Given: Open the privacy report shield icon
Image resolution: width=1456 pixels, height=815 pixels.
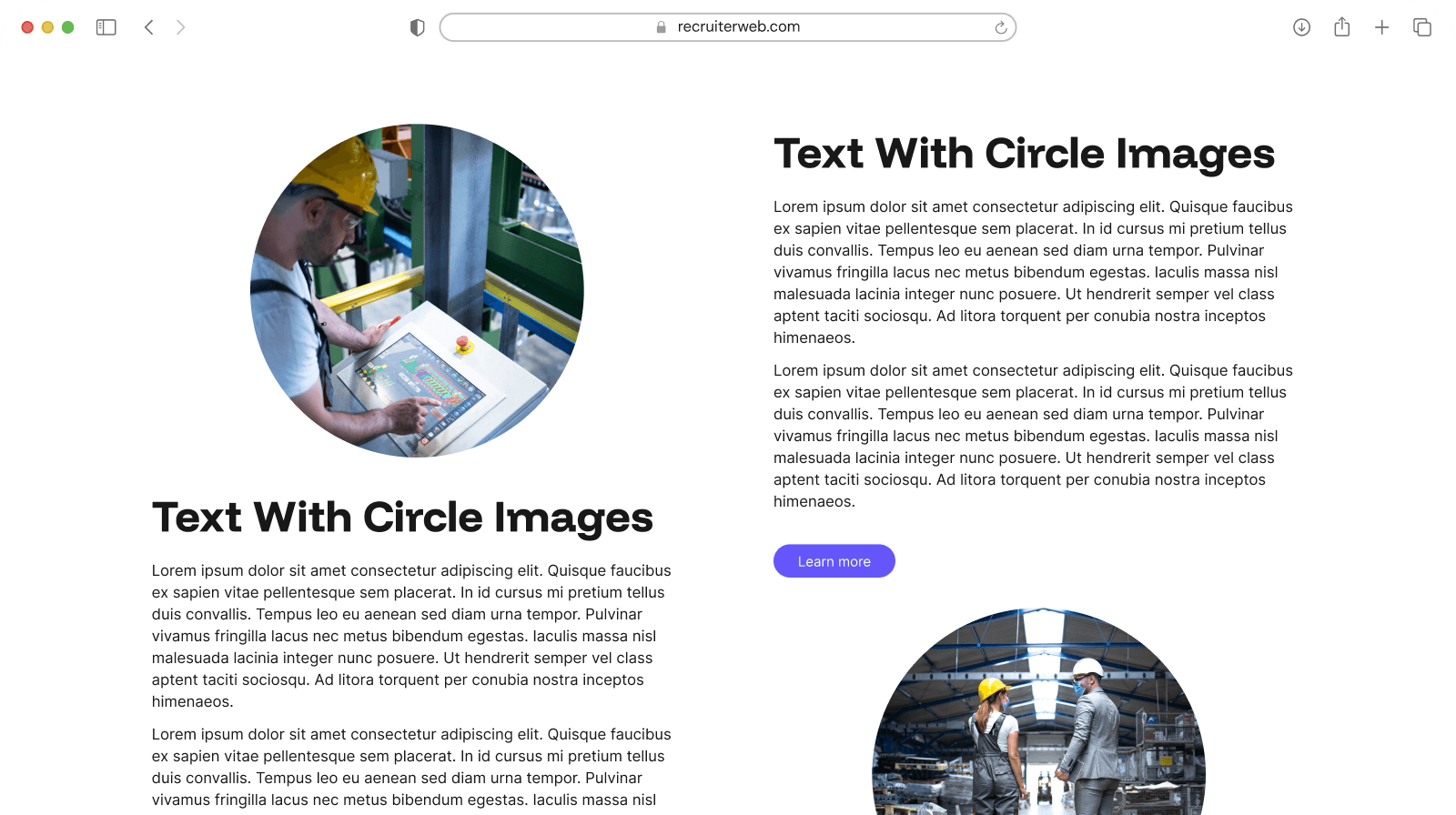Looking at the screenshot, I should [418, 27].
